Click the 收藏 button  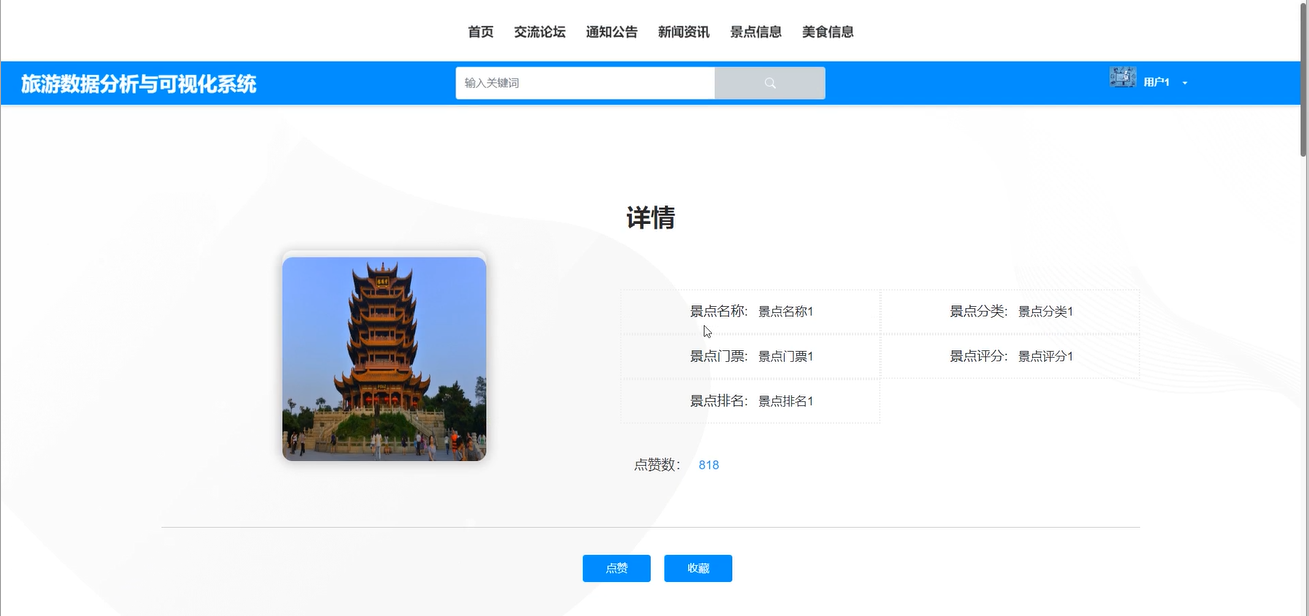coord(698,568)
